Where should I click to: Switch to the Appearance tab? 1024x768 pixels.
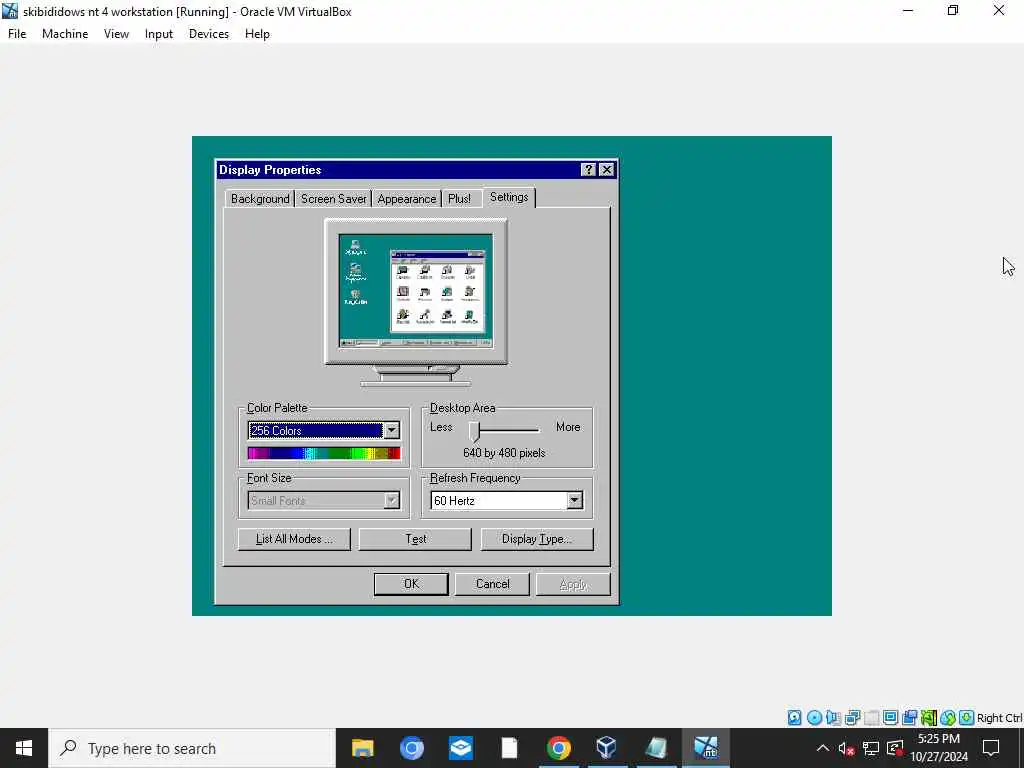[x=406, y=199]
